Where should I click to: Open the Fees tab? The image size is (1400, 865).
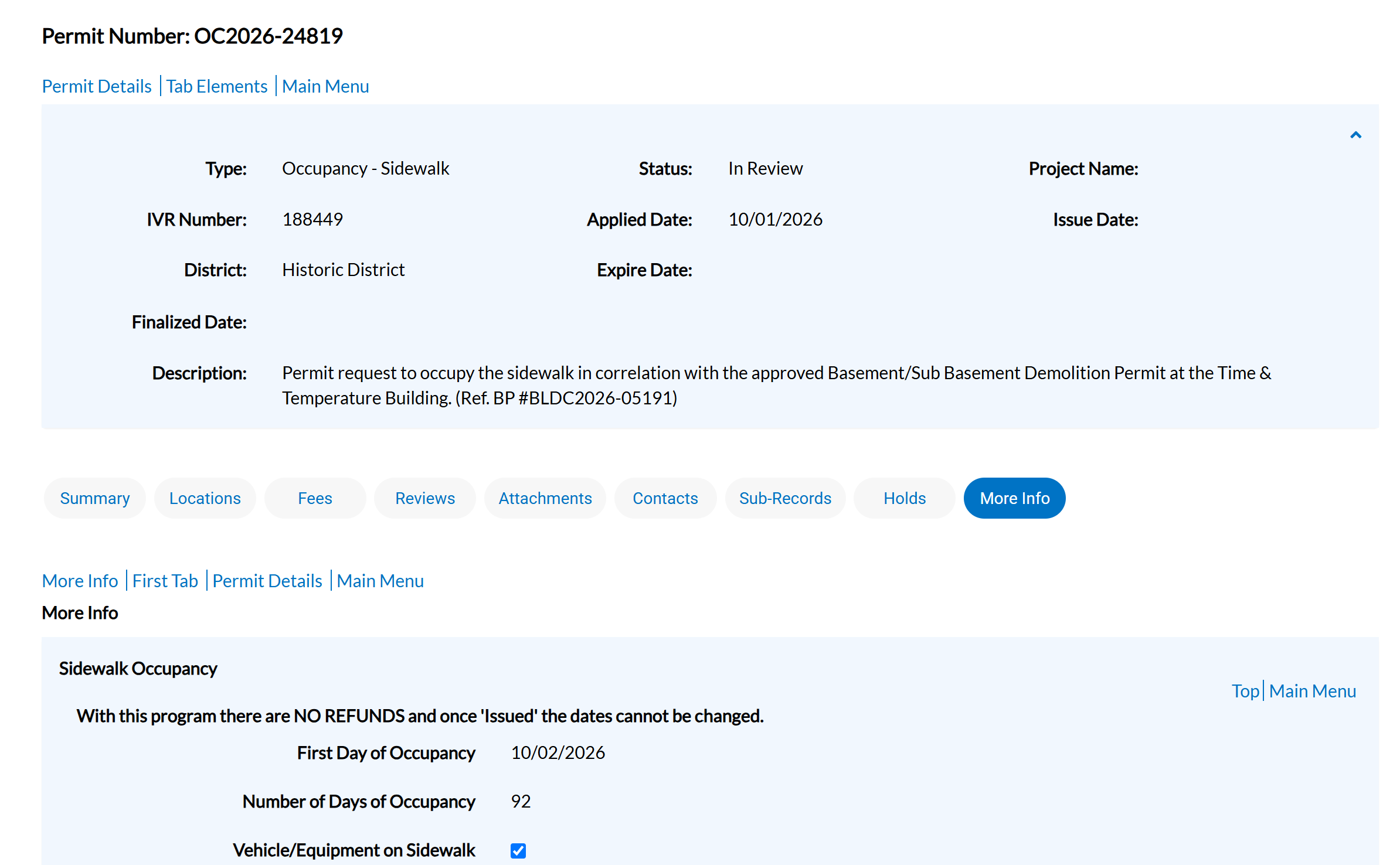315,498
